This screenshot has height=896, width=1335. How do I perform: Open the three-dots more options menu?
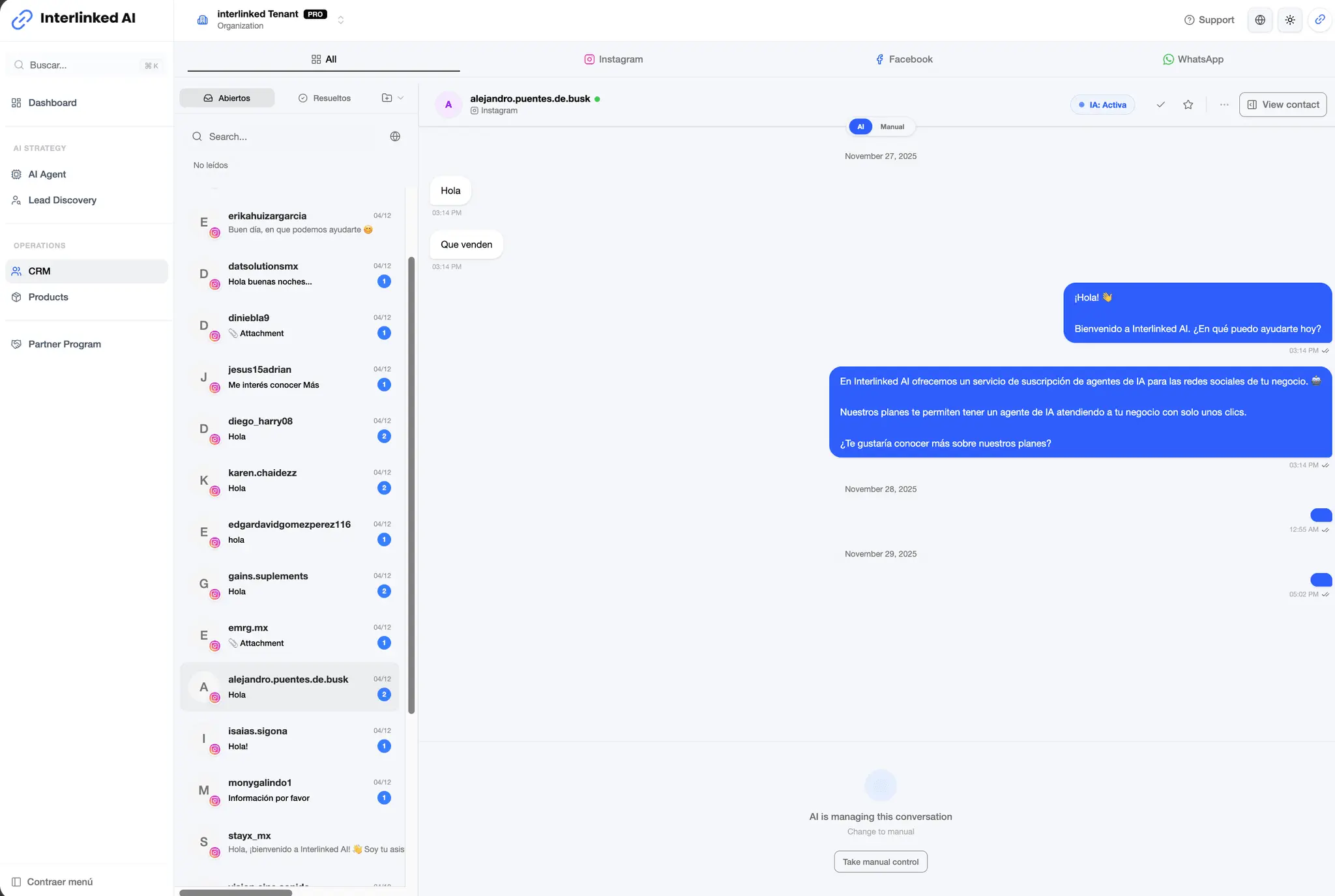pyautogui.click(x=1224, y=105)
